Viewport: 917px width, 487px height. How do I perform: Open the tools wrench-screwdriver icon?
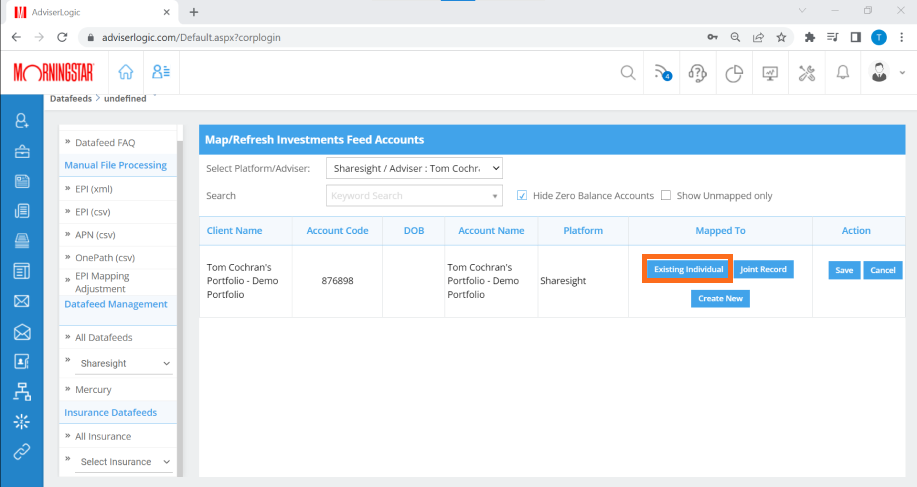click(806, 73)
